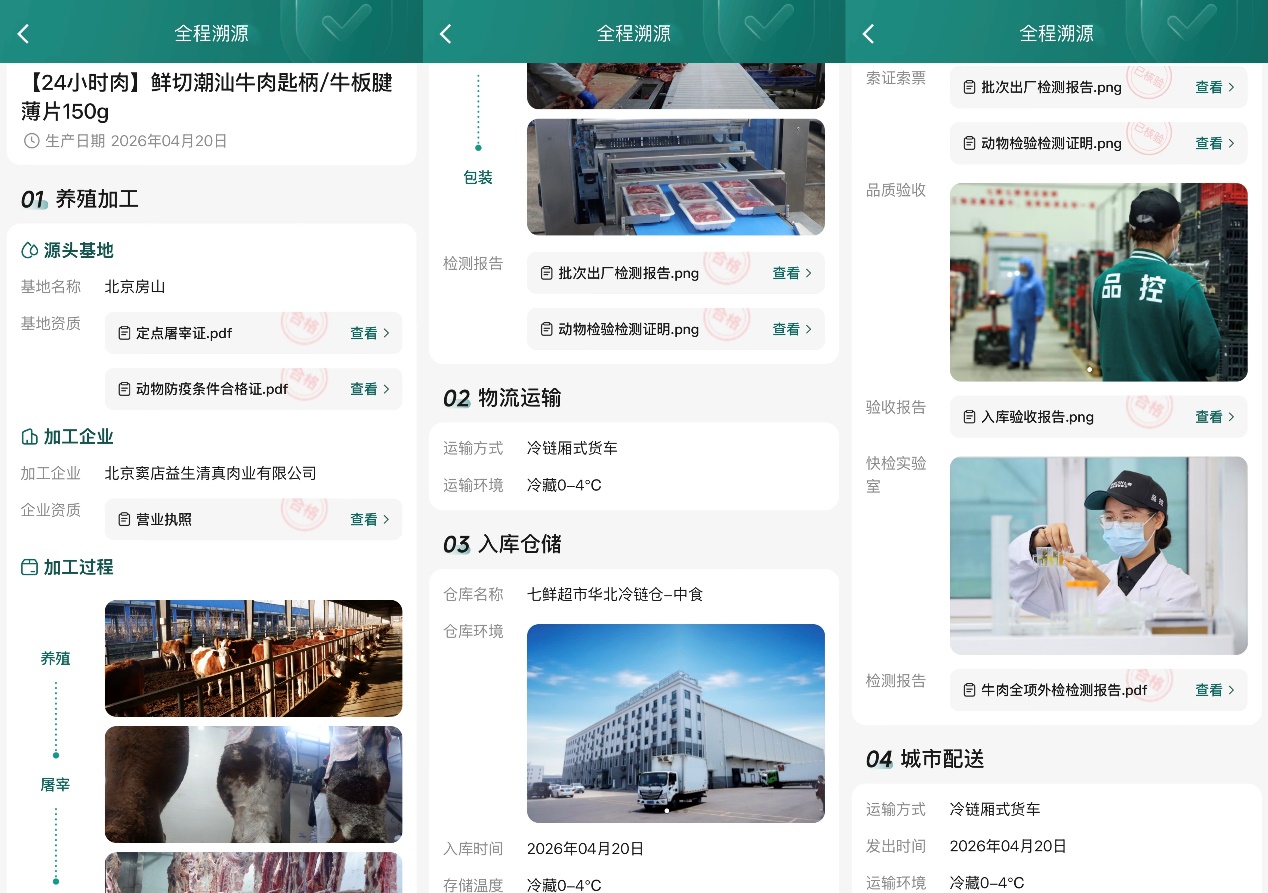The width and height of the screenshot is (1268, 893).
Task: Expand the chevron for 动物防疫条件合格证.pdf
Action: click(386, 389)
